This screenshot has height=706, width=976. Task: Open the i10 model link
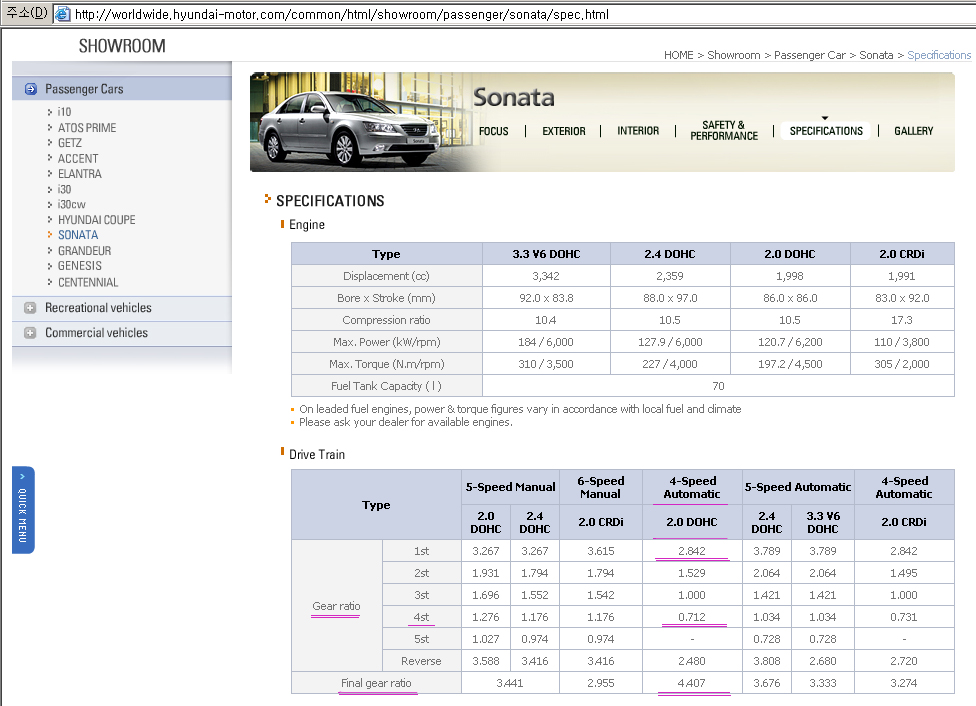64,112
